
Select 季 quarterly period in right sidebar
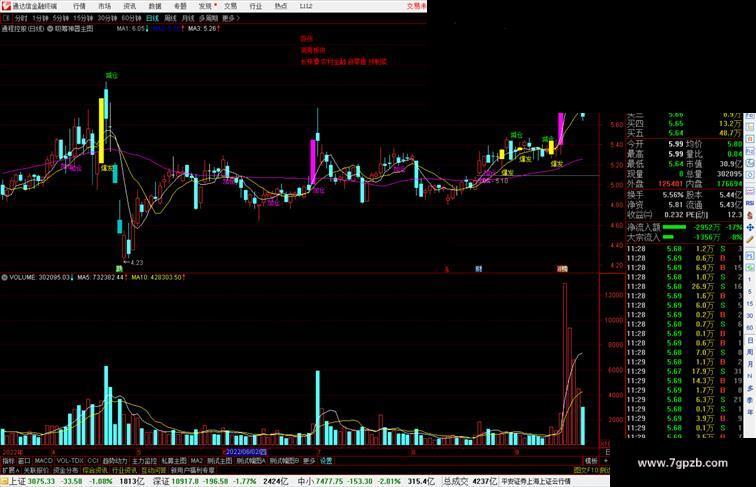pyautogui.click(x=750, y=400)
